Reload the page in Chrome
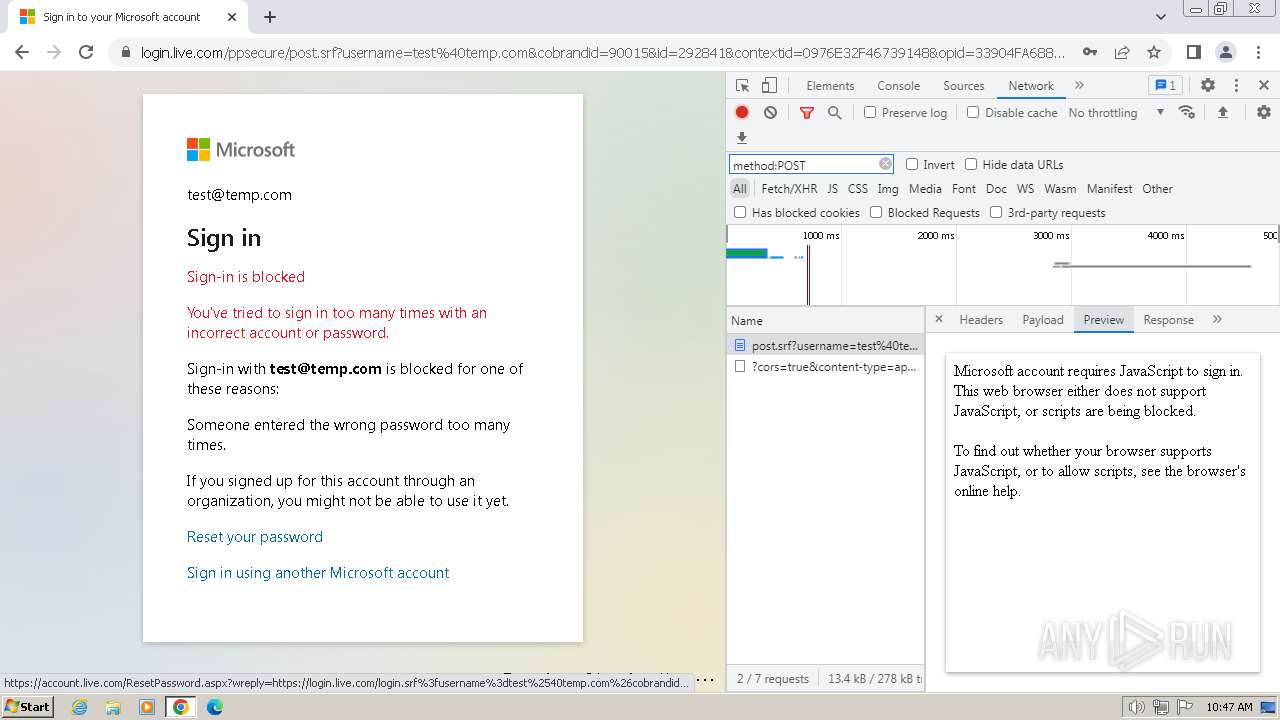Viewport: 1280px width, 720px height. [x=86, y=52]
